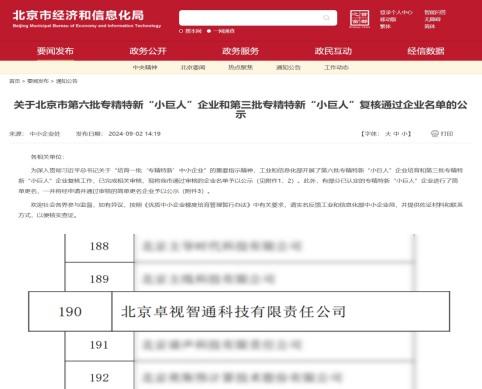Viewport: 482px width, 389px height.
Task: Open the 经信数据 tab
Action: tap(426, 51)
